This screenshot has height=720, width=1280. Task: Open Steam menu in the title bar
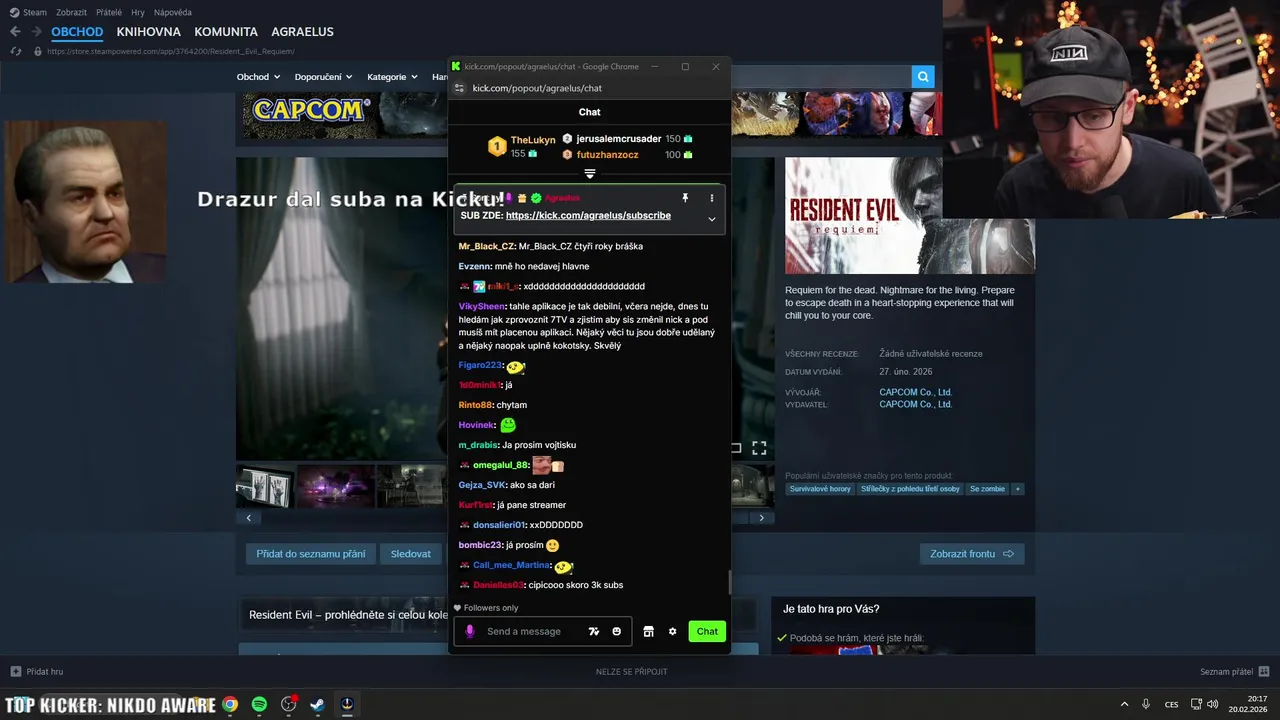pos(28,12)
